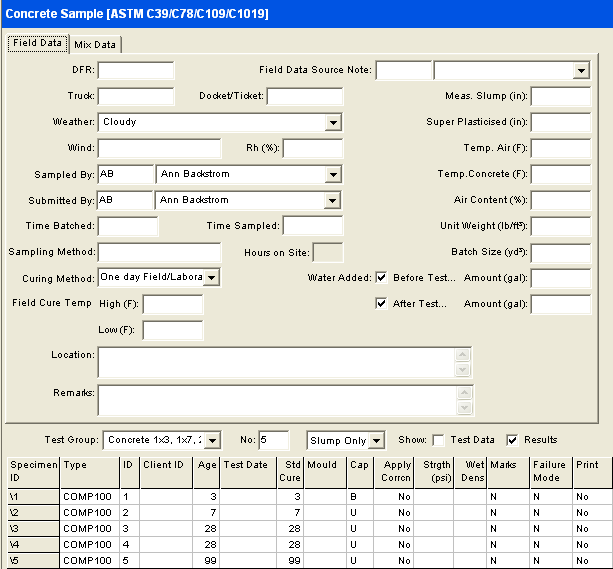Select the Field Data tab
Image resolution: width=613 pixels, height=569 pixels.
(x=38, y=44)
